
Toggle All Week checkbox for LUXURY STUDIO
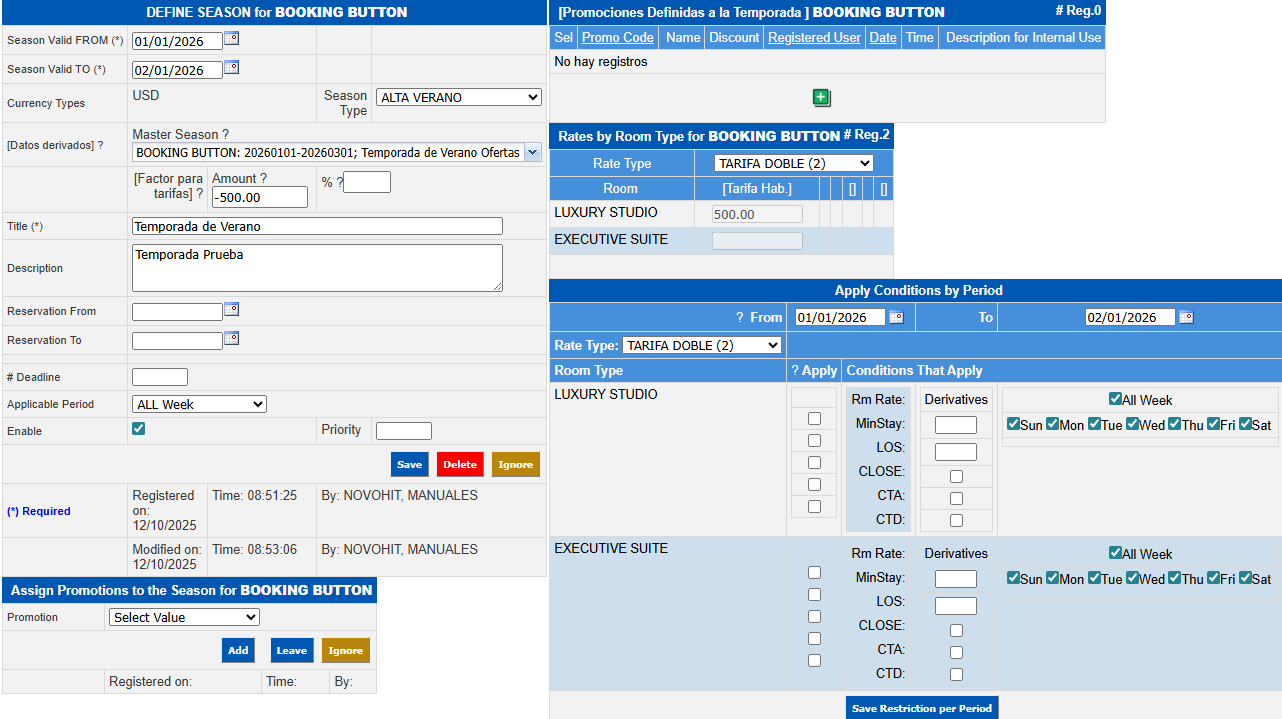pyautogui.click(x=1115, y=399)
